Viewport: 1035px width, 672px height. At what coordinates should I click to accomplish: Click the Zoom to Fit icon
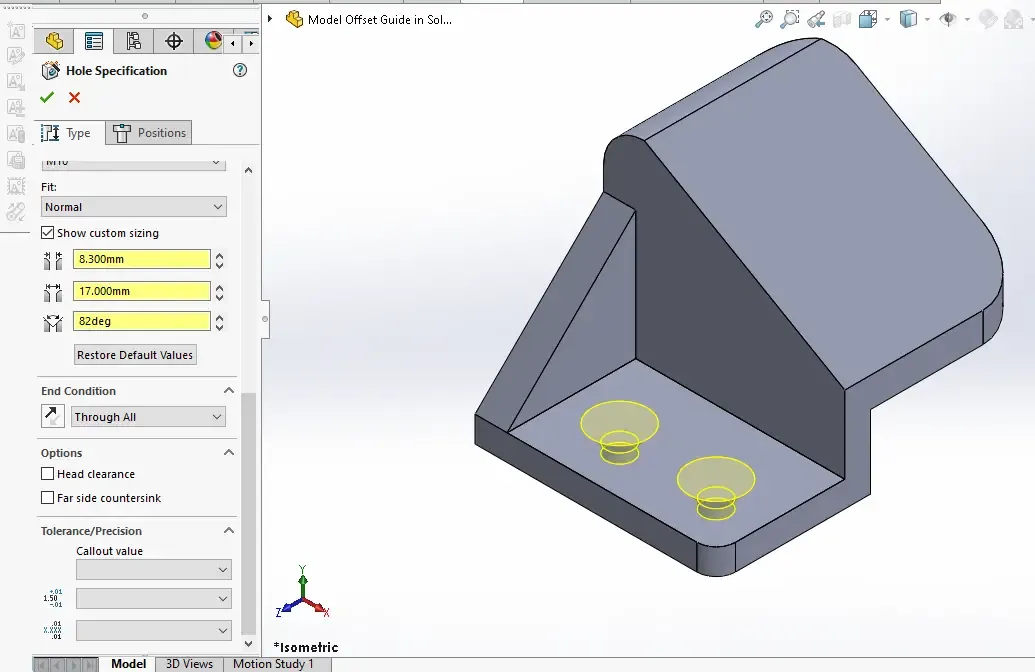763,19
